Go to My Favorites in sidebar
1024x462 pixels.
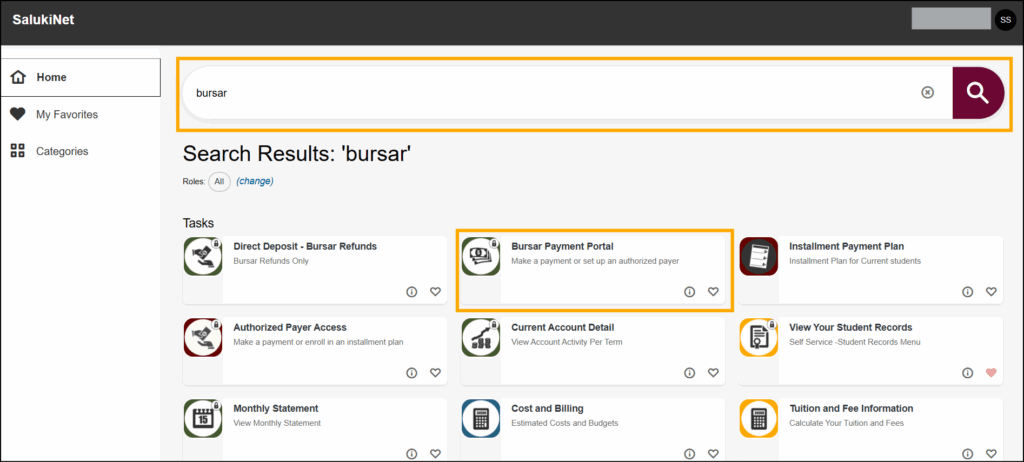coord(67,114)
